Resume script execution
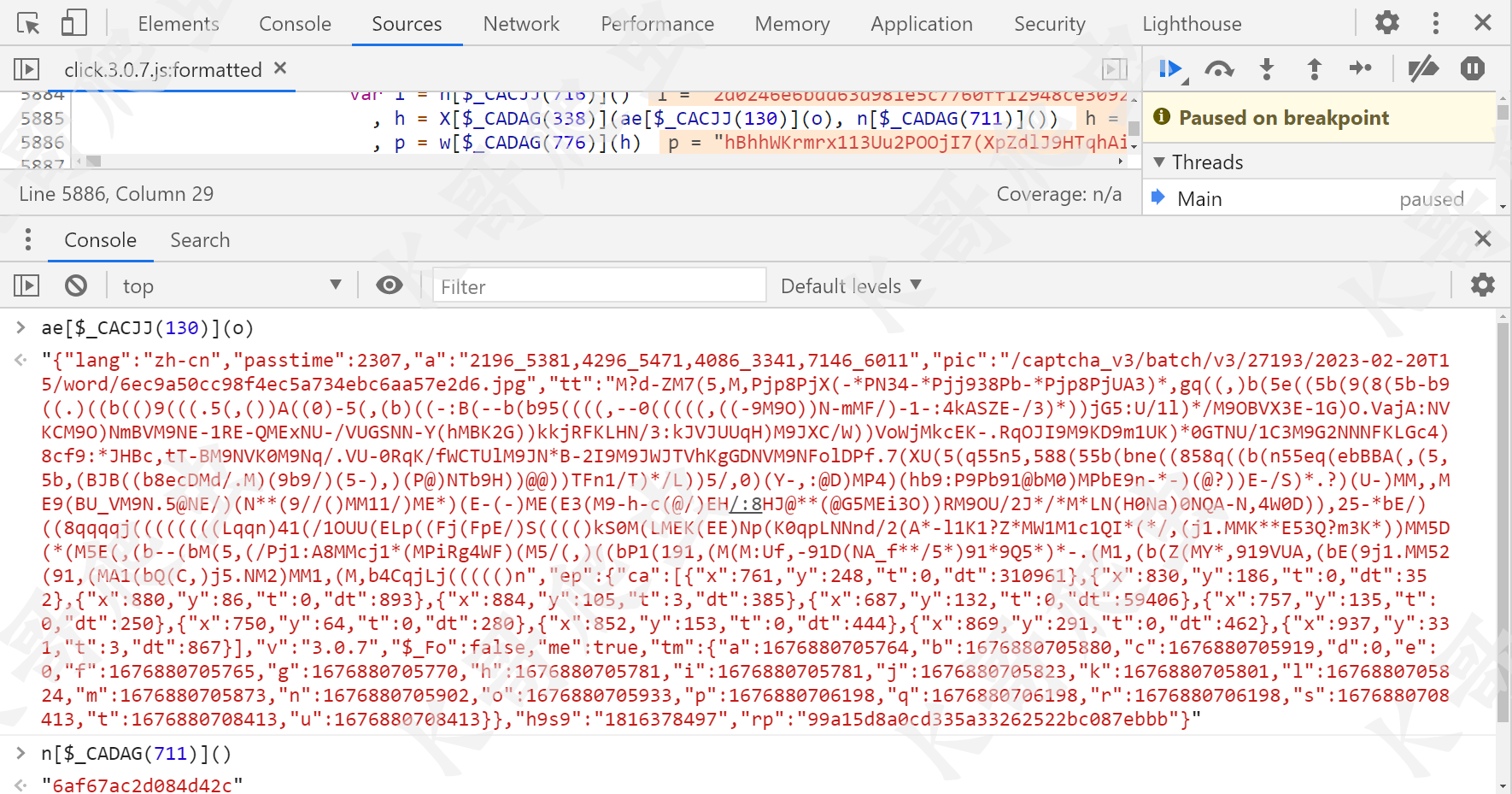Viewport: 1512px width, 794px height. point(1171,69)
